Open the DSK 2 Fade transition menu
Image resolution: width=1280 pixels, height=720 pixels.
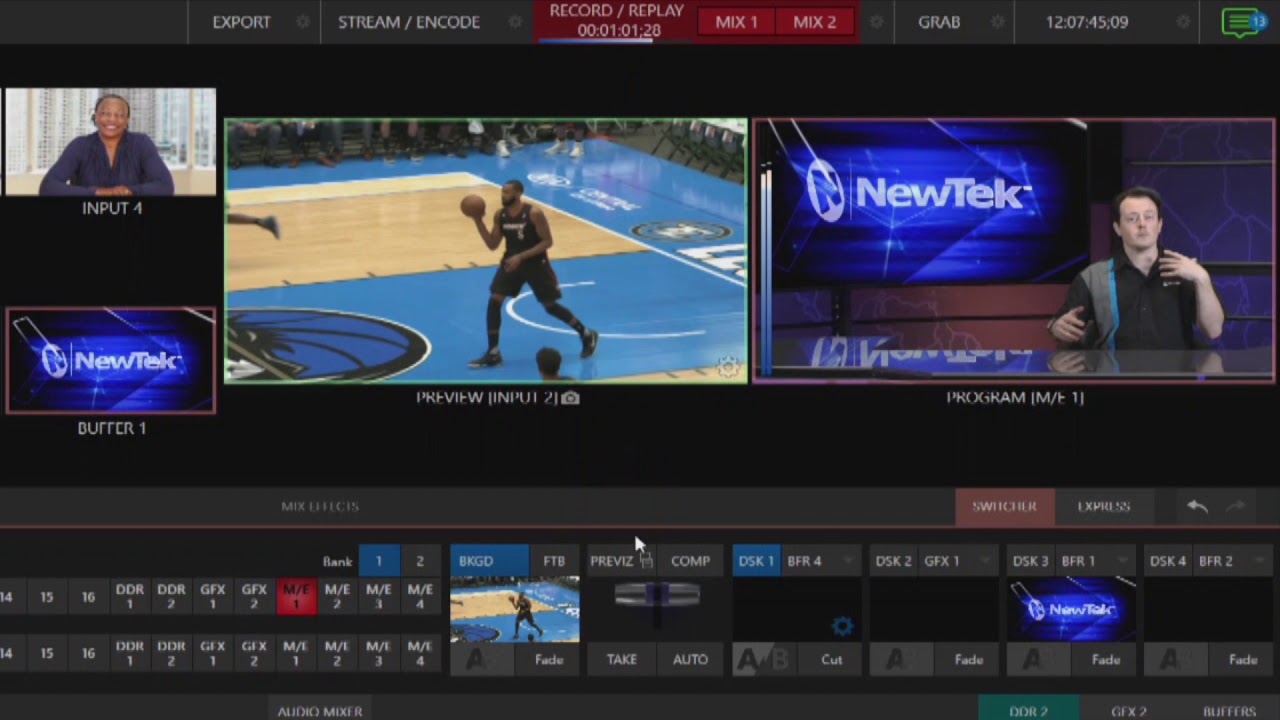click(x=968, y=660)
